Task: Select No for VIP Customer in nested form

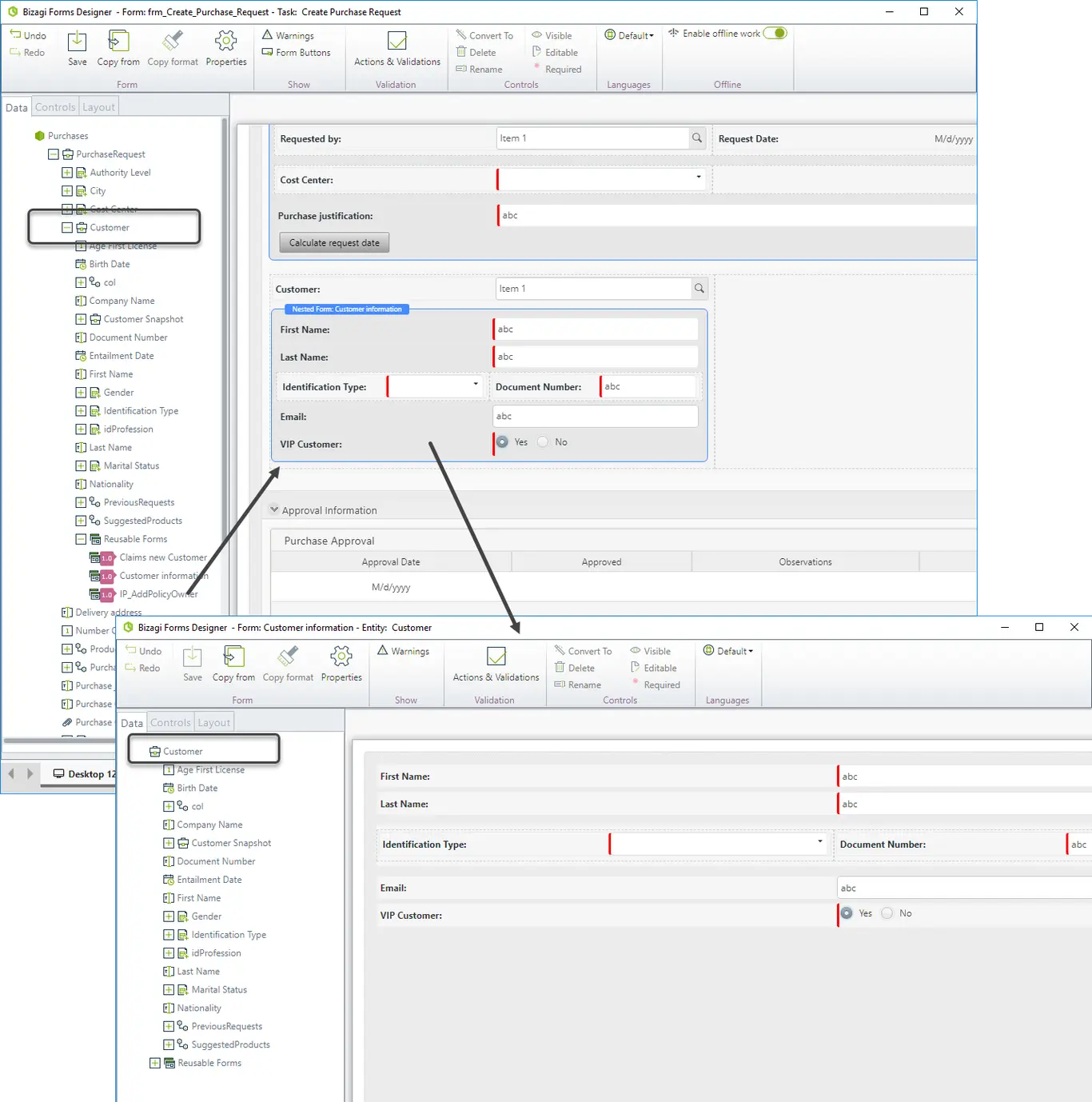Action: 544,442
